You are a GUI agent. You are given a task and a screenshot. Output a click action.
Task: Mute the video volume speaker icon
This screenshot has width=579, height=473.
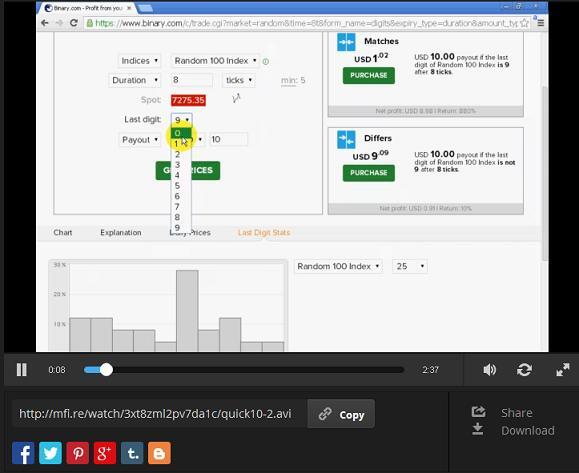(490, 370)
